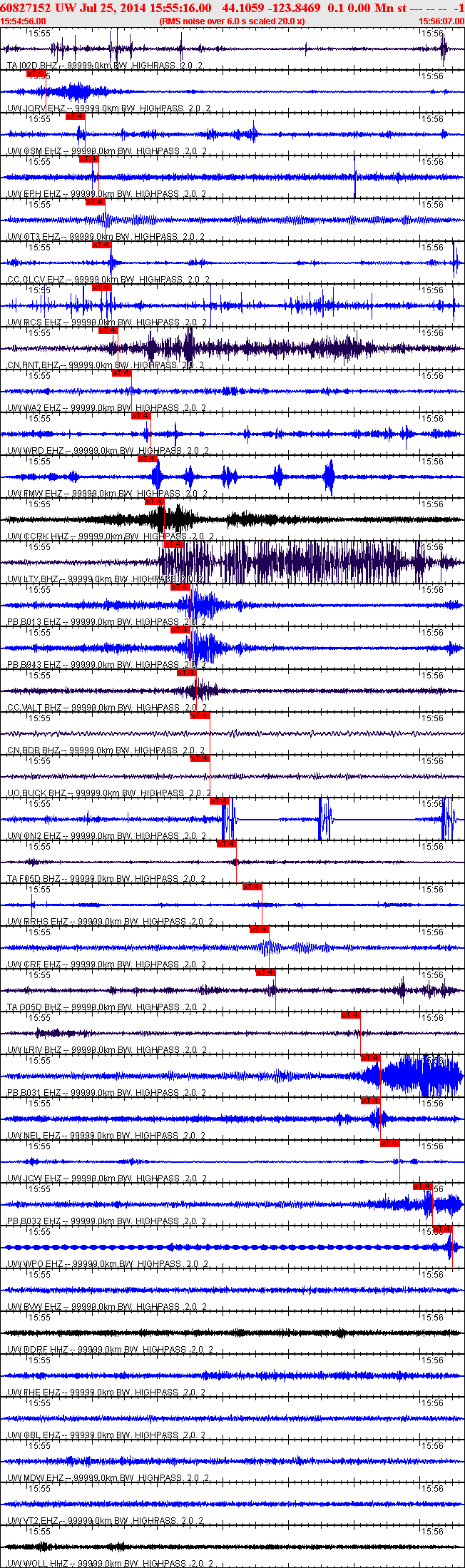
Task: Click the coordinates 44.1059 -123.8469
Action: click(271, 8)
